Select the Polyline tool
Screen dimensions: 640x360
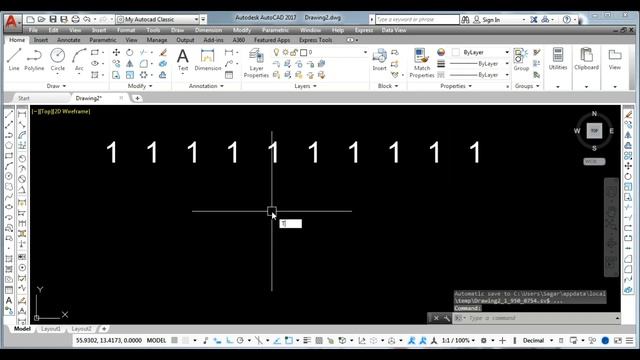click(x=34, y=59)
